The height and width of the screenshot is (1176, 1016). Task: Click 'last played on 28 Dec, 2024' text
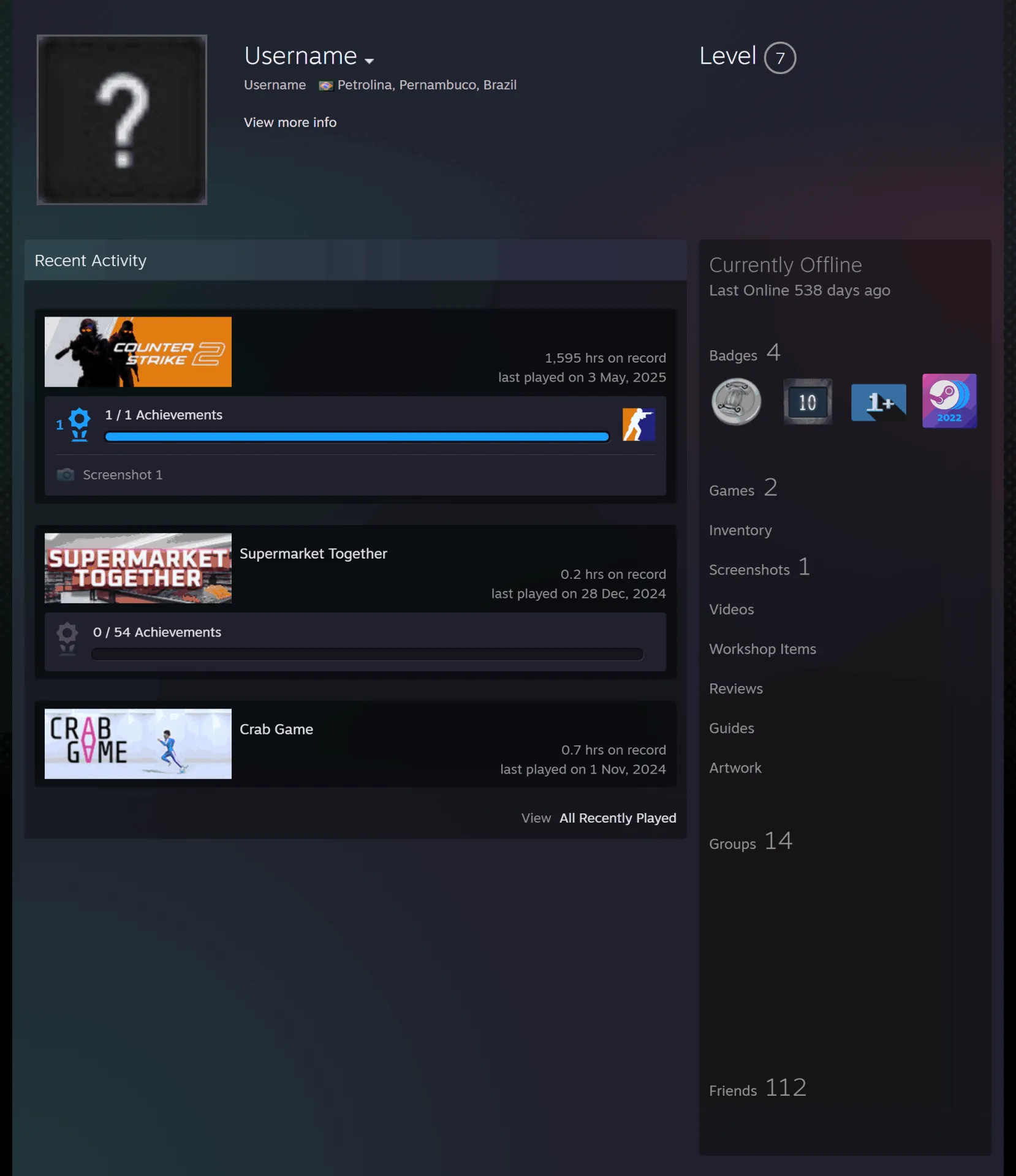point(578,594)
